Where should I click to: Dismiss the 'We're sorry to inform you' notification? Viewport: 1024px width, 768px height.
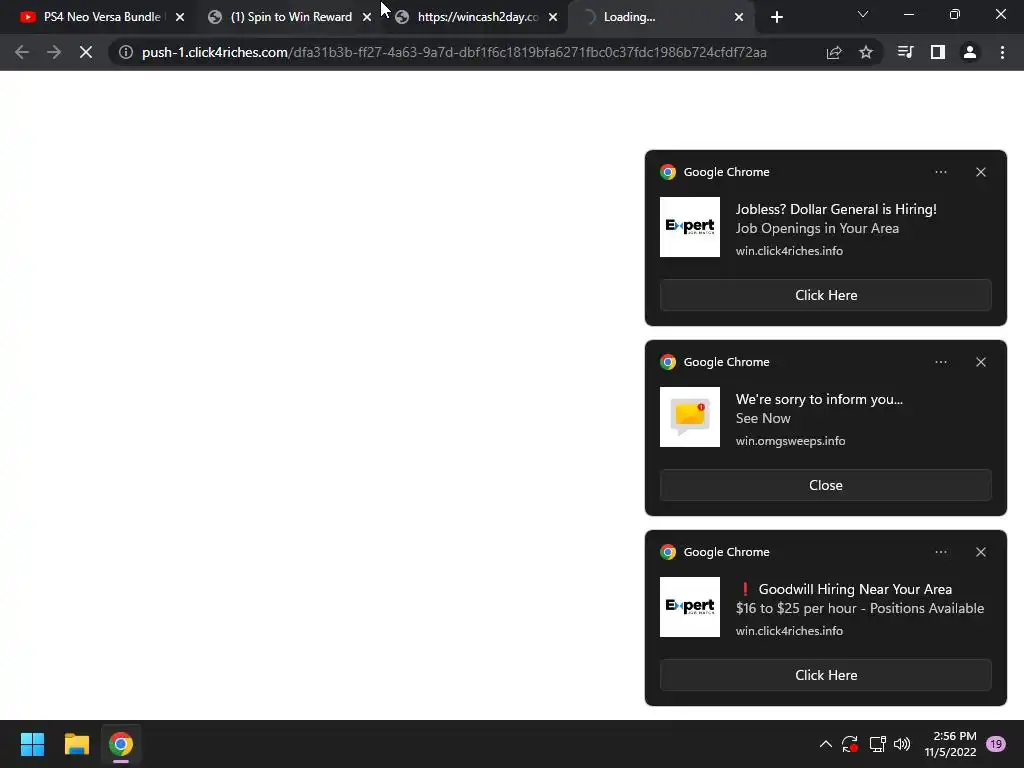click(981, 362)
